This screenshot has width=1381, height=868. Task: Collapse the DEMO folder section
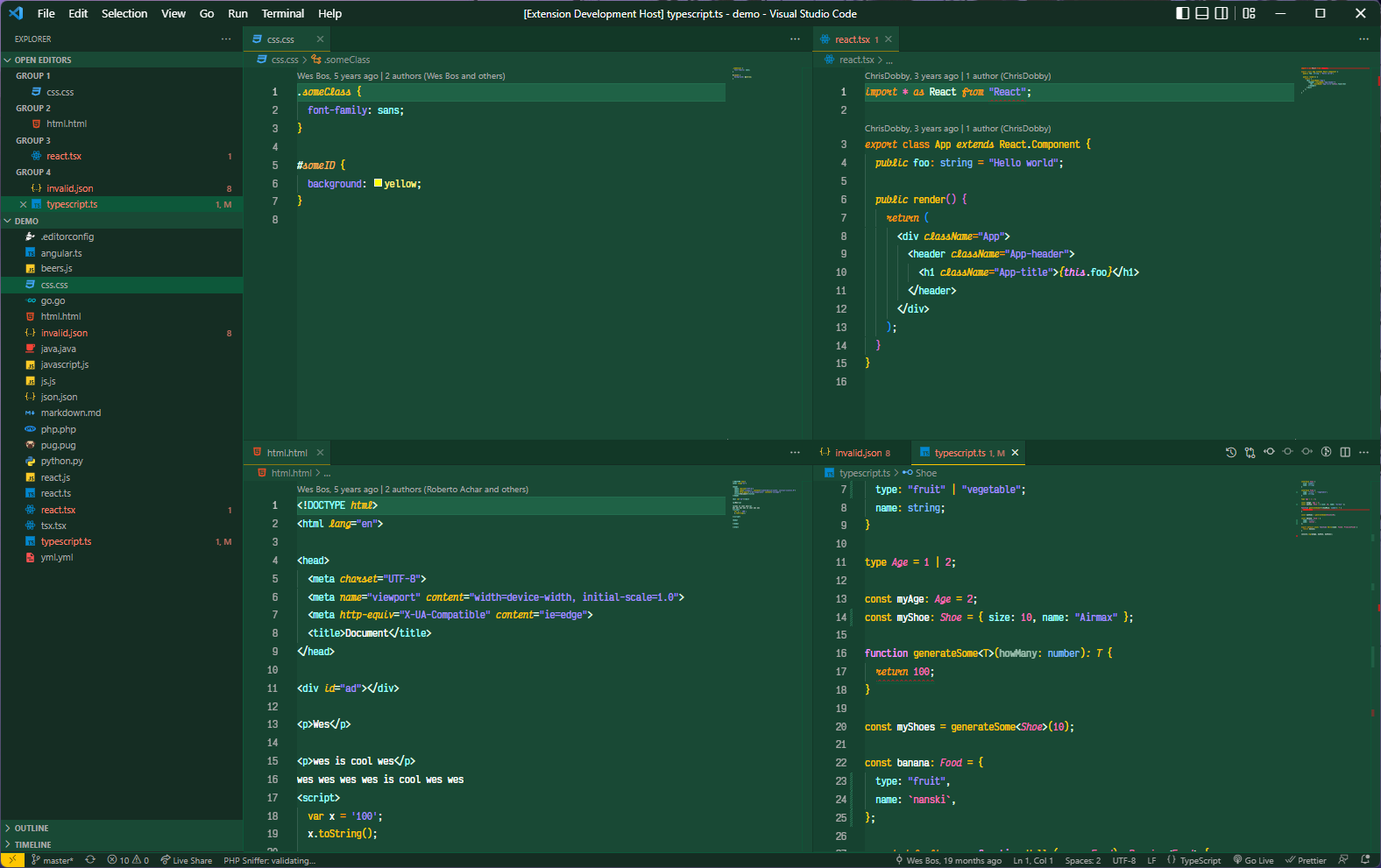click(x=122, y=221)
